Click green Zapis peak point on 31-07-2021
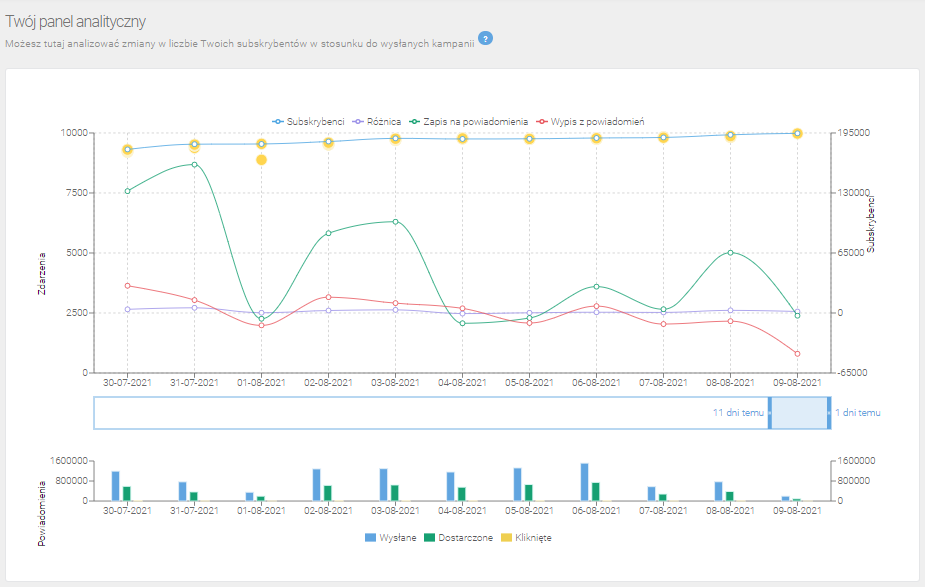Image resolution: width=925 pixels, height=587 pixels. tap(194, 164)
